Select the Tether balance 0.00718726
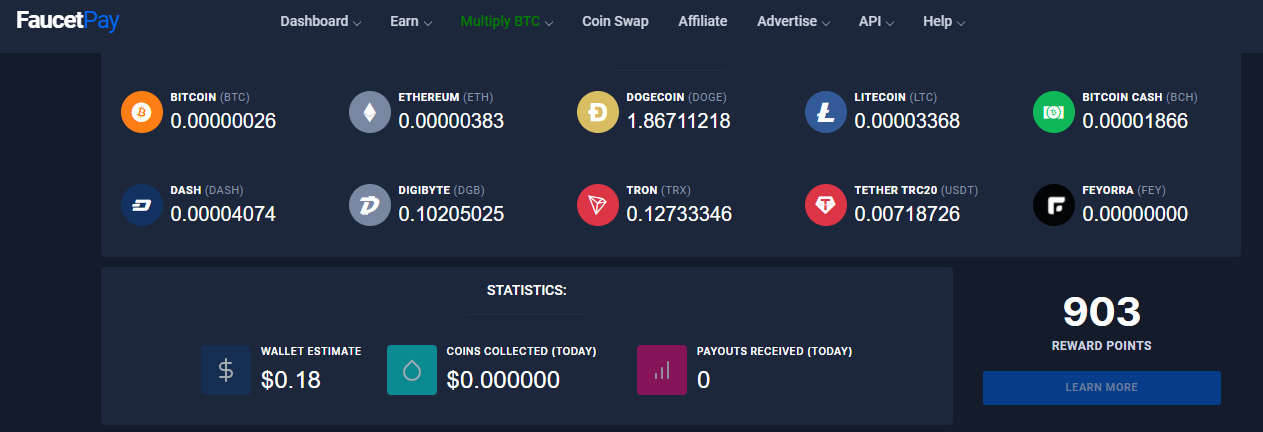Viewport: 1263px width, 432px height. (x=907, y=213)
